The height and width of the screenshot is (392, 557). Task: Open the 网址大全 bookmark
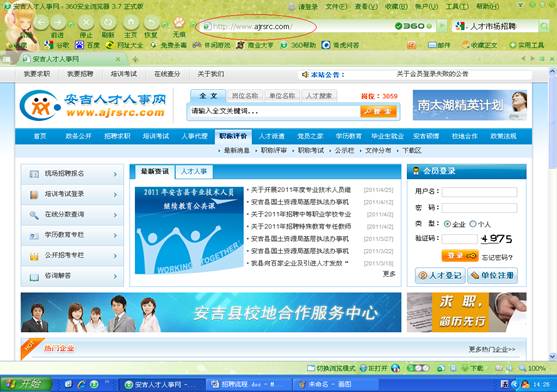[124, 45]
